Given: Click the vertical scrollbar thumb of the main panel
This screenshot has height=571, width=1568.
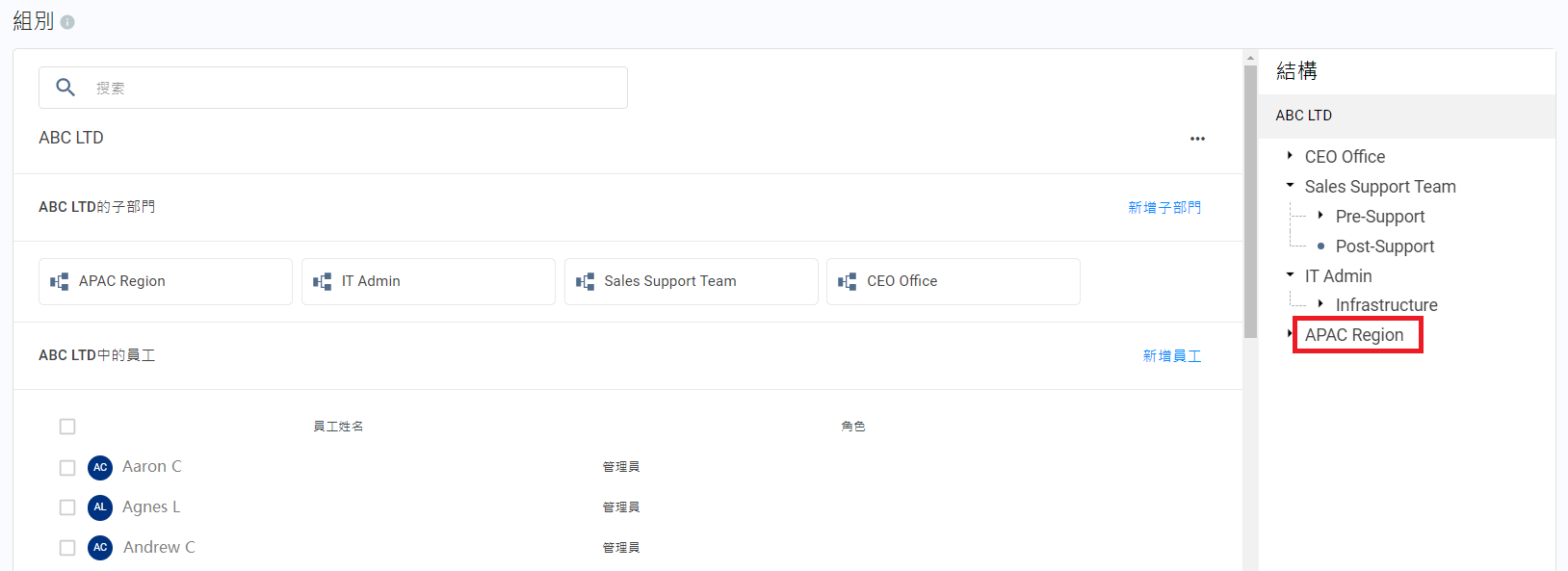Looking at the screenshot, I should [x=1250, y=201].
